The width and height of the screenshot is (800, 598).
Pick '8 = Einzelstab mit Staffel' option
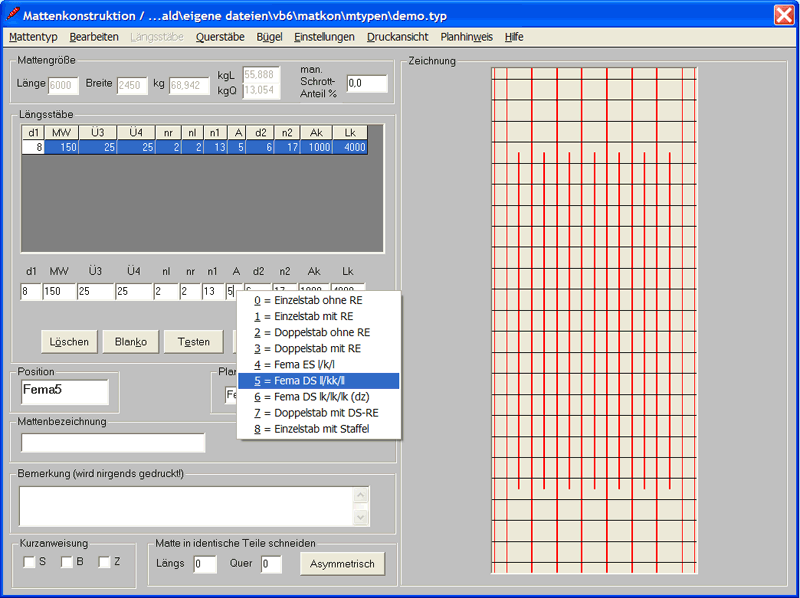pyautogui.click(x=318, y=429)
